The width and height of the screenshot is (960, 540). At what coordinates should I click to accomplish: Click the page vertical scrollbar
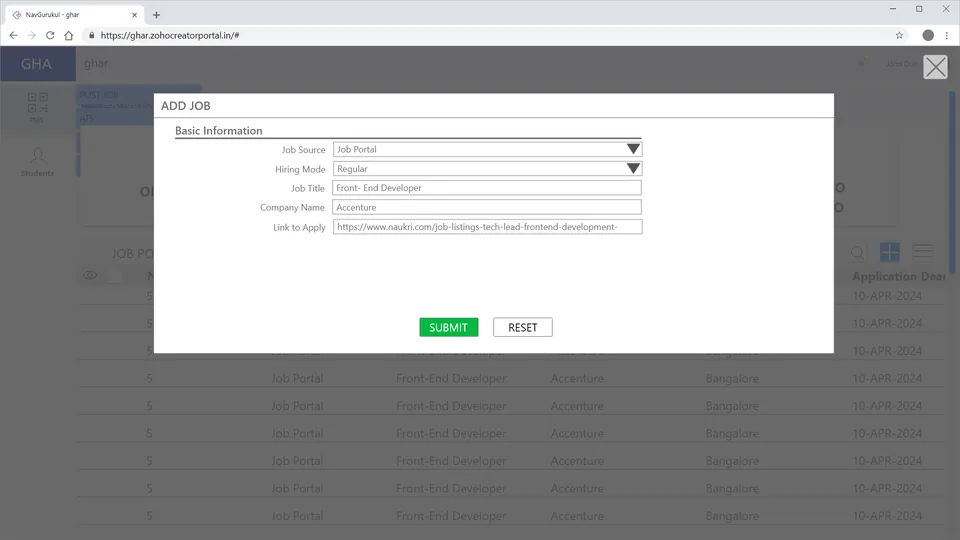point(952,184)
